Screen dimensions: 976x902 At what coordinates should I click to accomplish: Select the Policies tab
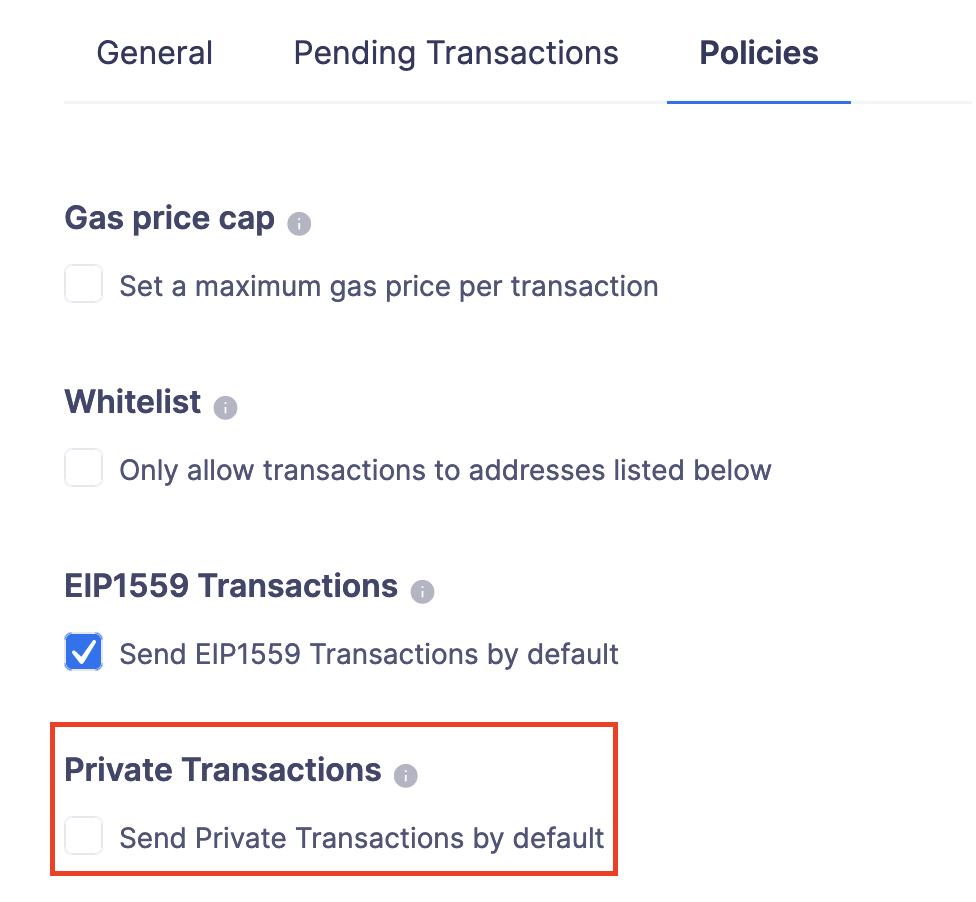758,52
